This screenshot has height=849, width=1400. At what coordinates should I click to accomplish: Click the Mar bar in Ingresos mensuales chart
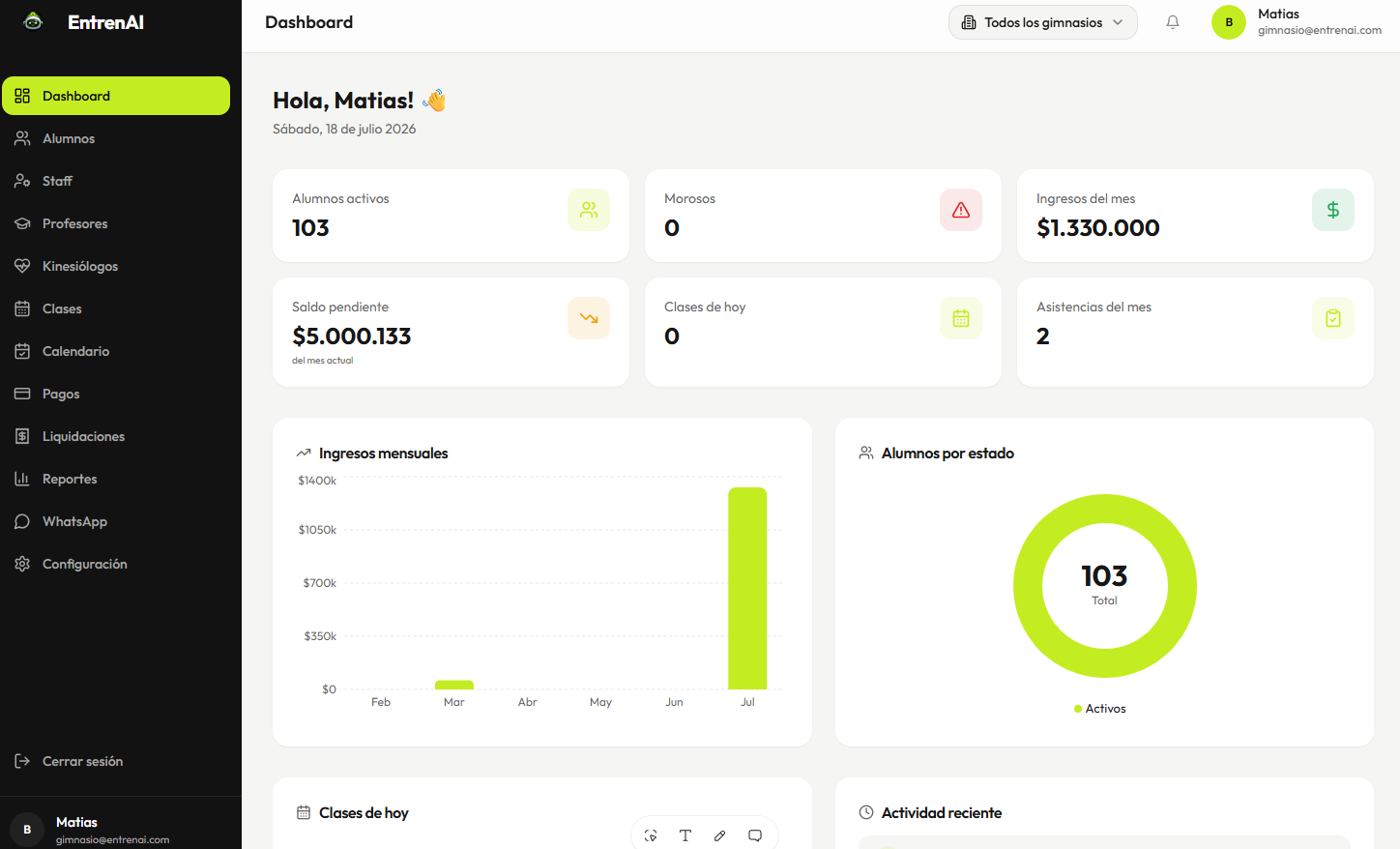[x=454, y=685]
